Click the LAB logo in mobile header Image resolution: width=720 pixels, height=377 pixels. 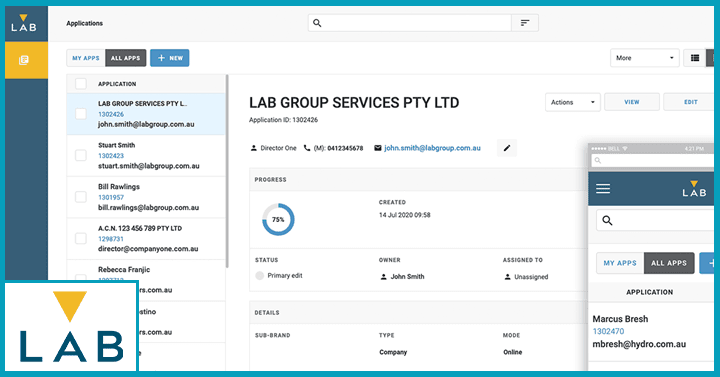694,189
